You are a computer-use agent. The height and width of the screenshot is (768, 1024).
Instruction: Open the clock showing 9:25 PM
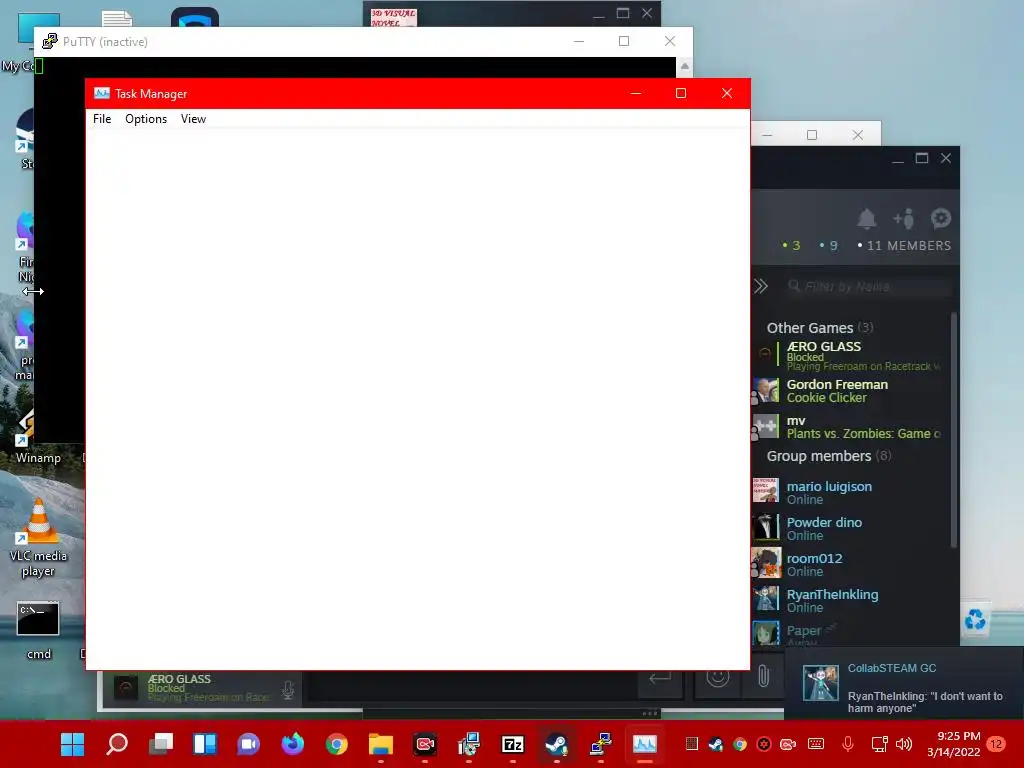point(953,744)
